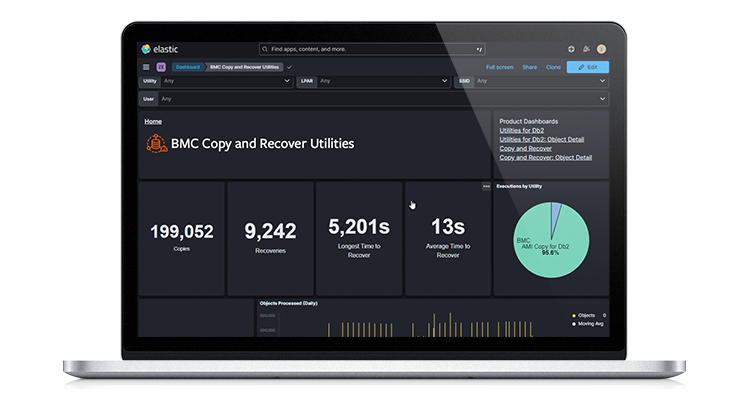This screenshot has width=750, height=400.
Task: Click the BMC Copy and Recover Utilities heading
Action: (x=263, y=144)
